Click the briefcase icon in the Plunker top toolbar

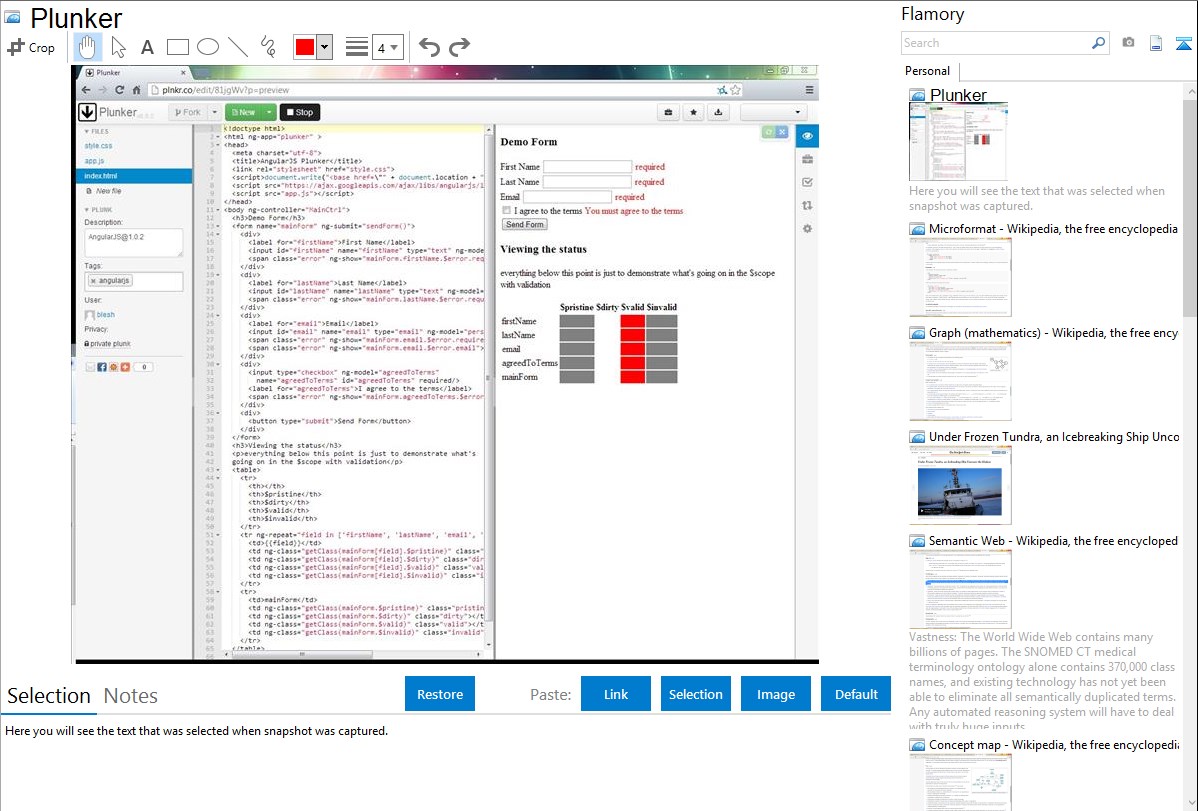[669, 112]
